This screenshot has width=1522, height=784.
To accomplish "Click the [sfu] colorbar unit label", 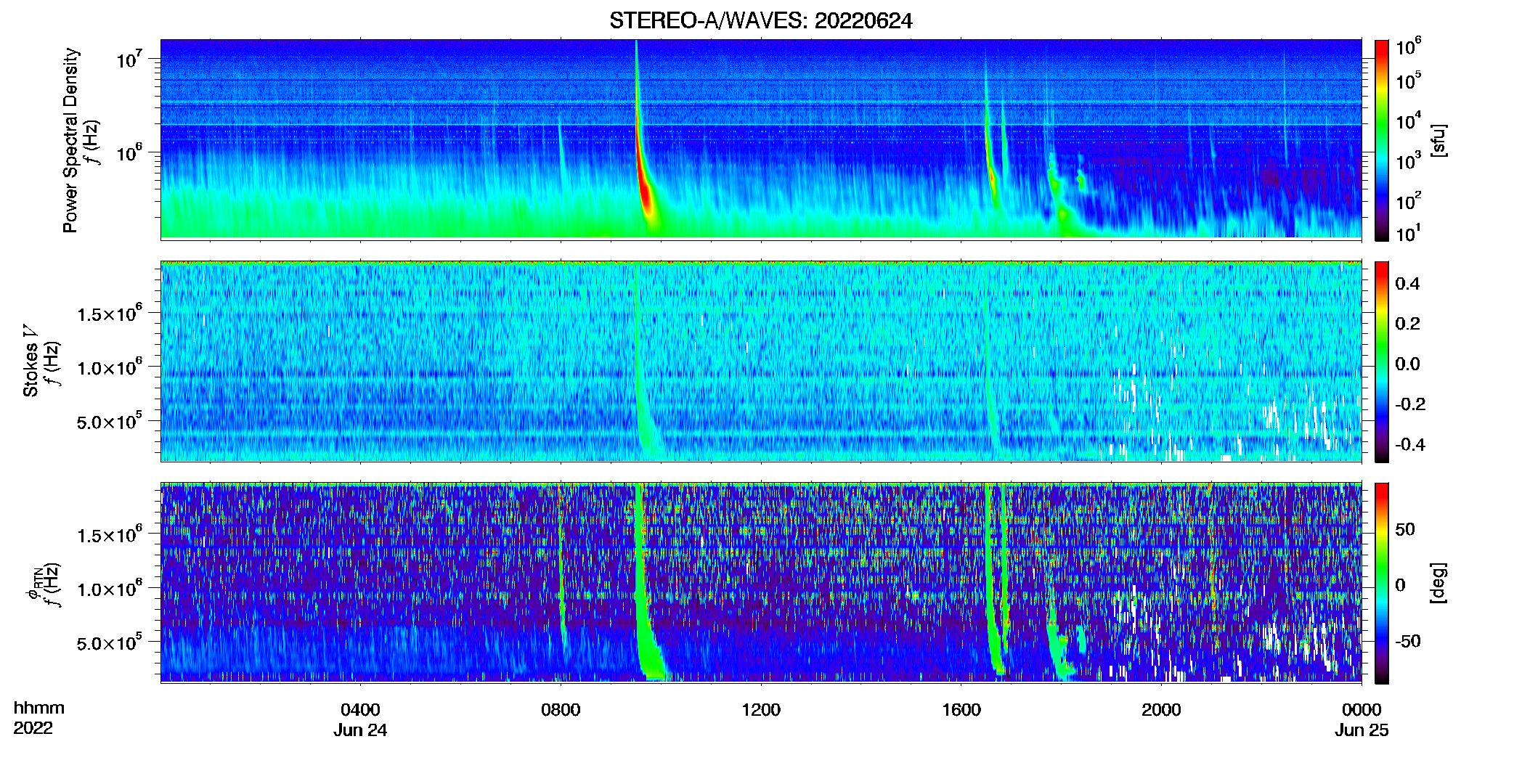I will click(1438, 140).
